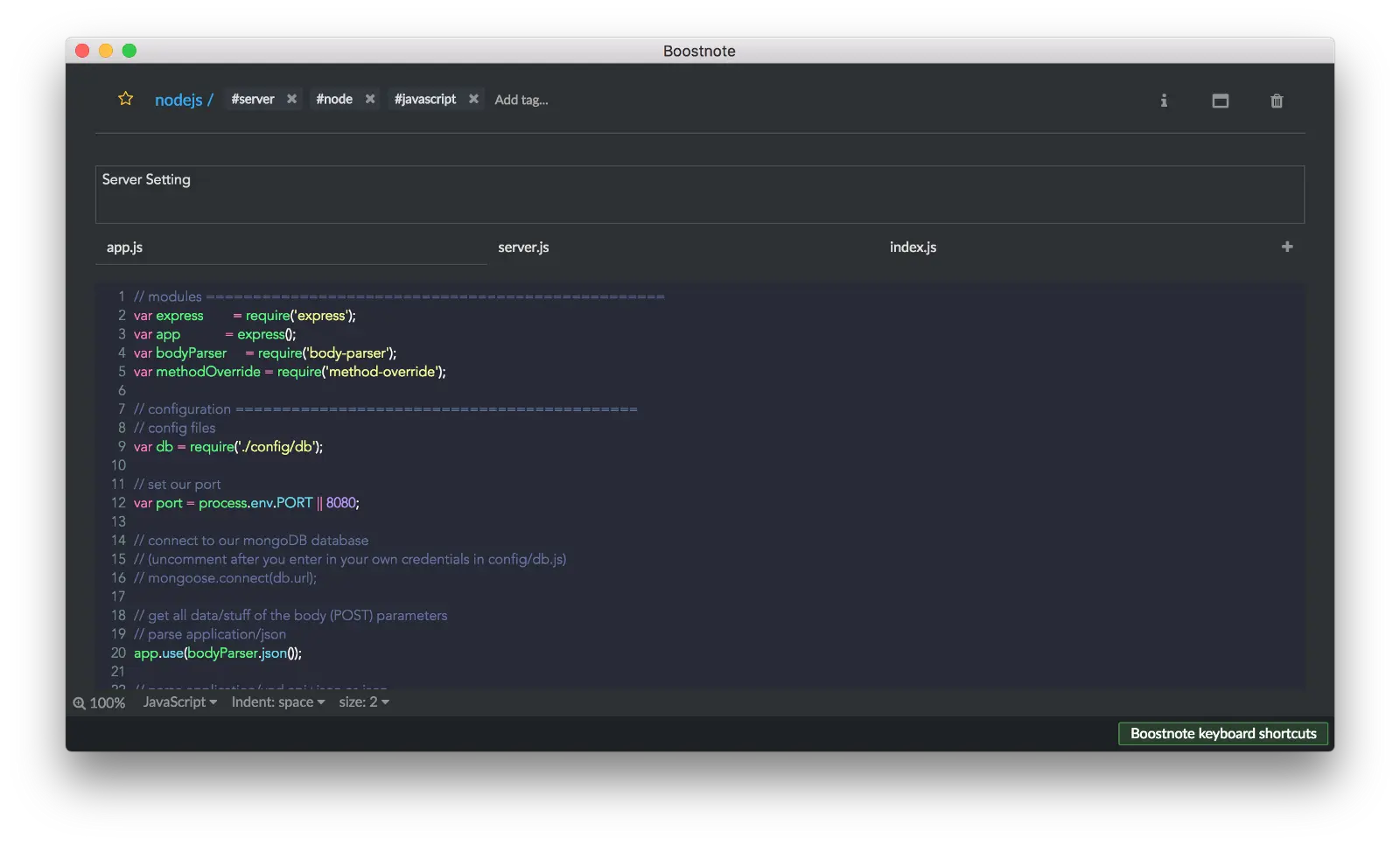Click the '(uncomment after you enter' comment line
The image size is (1400, 845).
point(350,559)
